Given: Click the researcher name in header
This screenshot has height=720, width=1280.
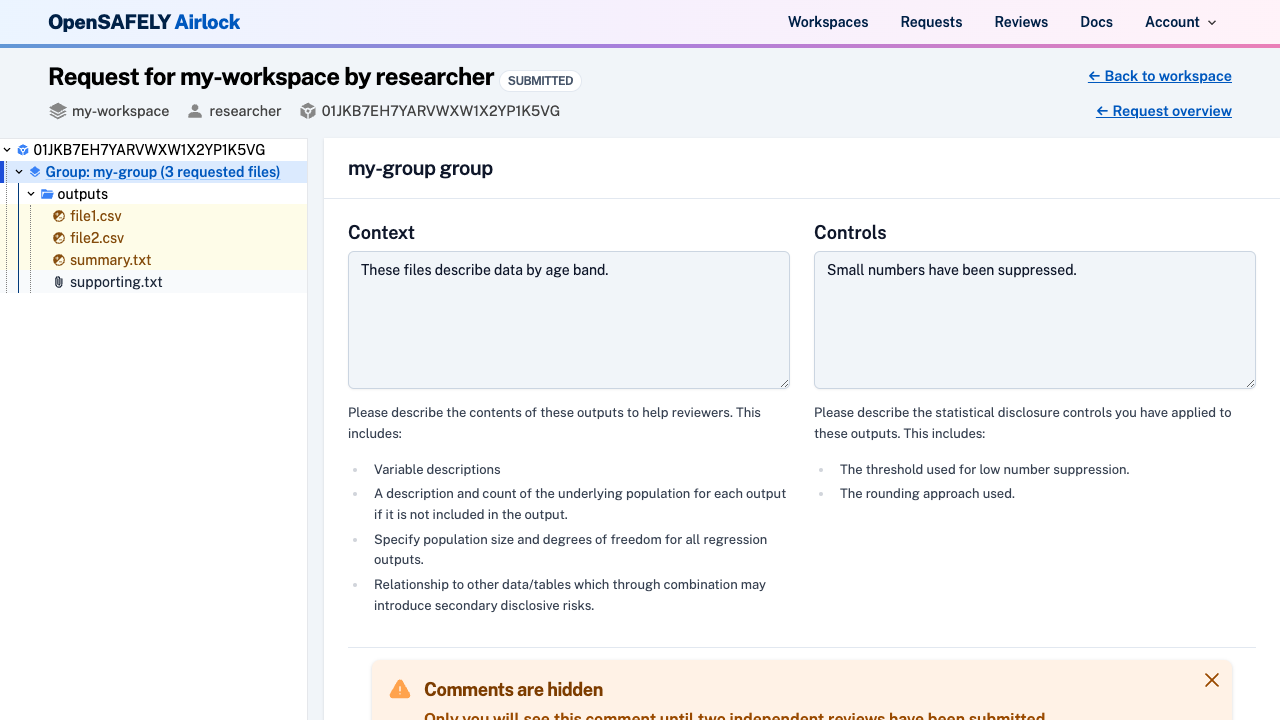Looking at the screenshot, I should [x=245, y=111].
